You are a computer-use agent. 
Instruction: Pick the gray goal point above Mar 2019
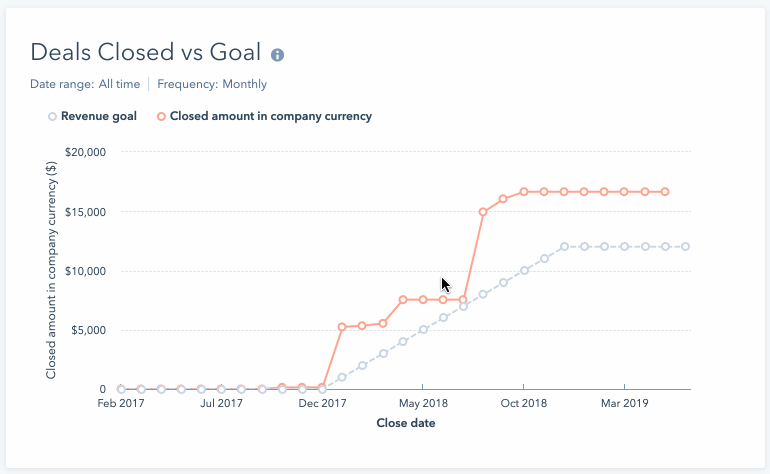(x=625, y=246)
